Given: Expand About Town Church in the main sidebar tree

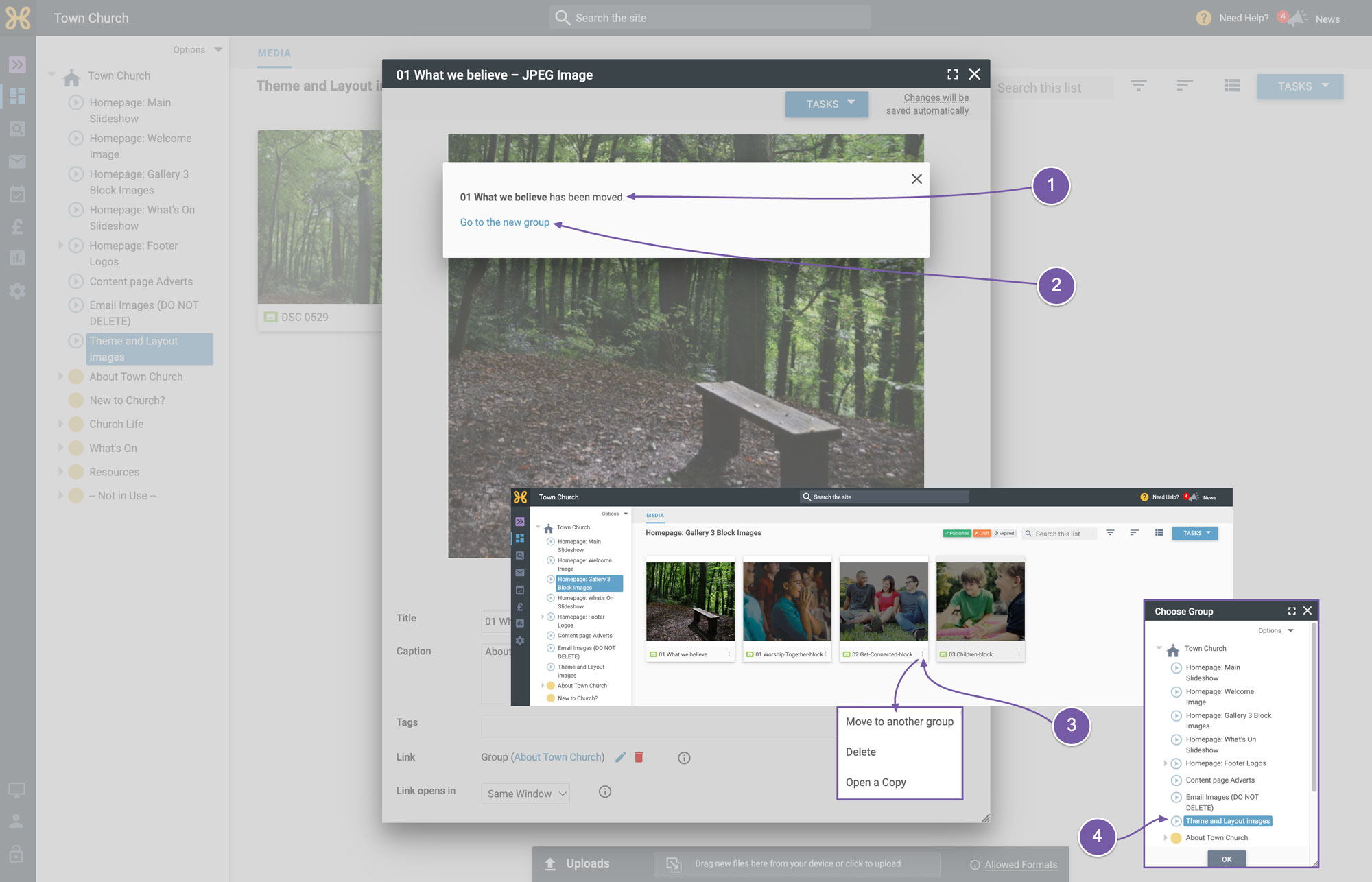Looking at the screenshot, I should (x=60, y=376).
